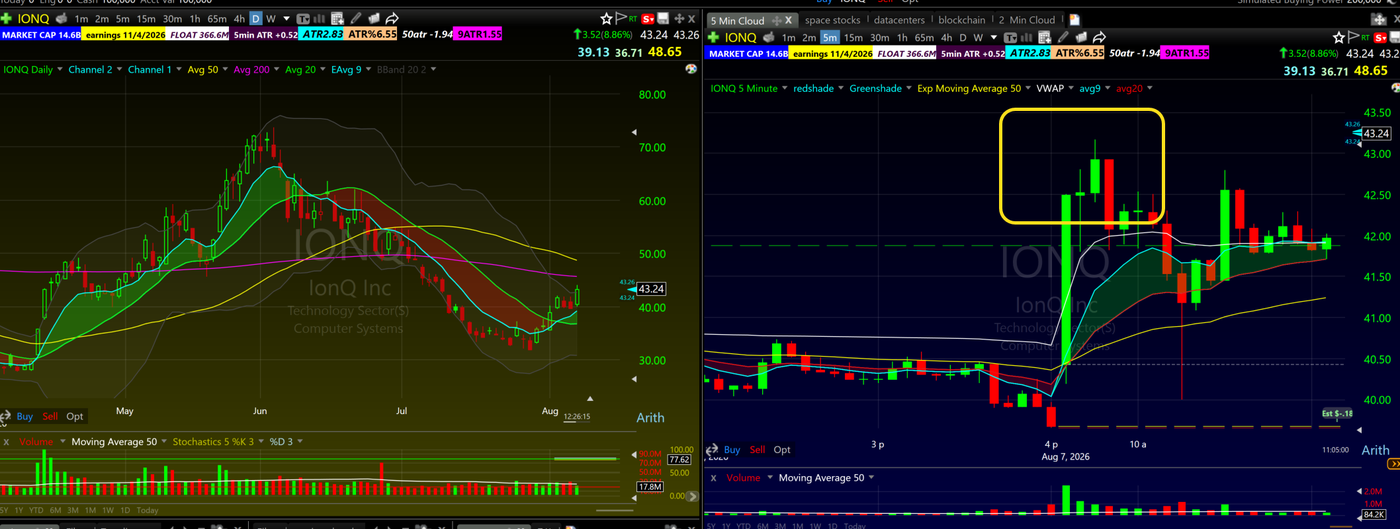Open the indicator table icon in right chart
The height and width of the screenshot is (529, 1400).
[1044, 37]
